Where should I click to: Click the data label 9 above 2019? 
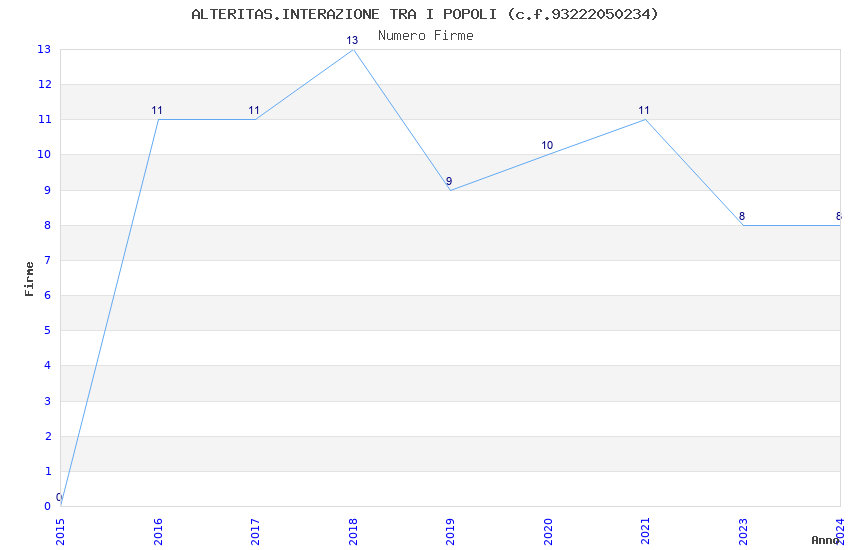449,181
